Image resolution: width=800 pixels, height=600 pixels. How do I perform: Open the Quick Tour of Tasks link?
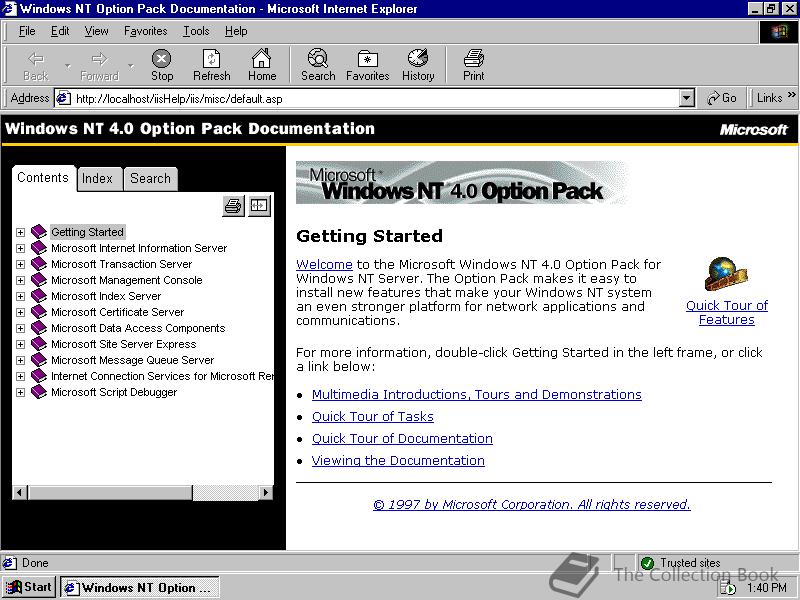(x=372, y=416)
